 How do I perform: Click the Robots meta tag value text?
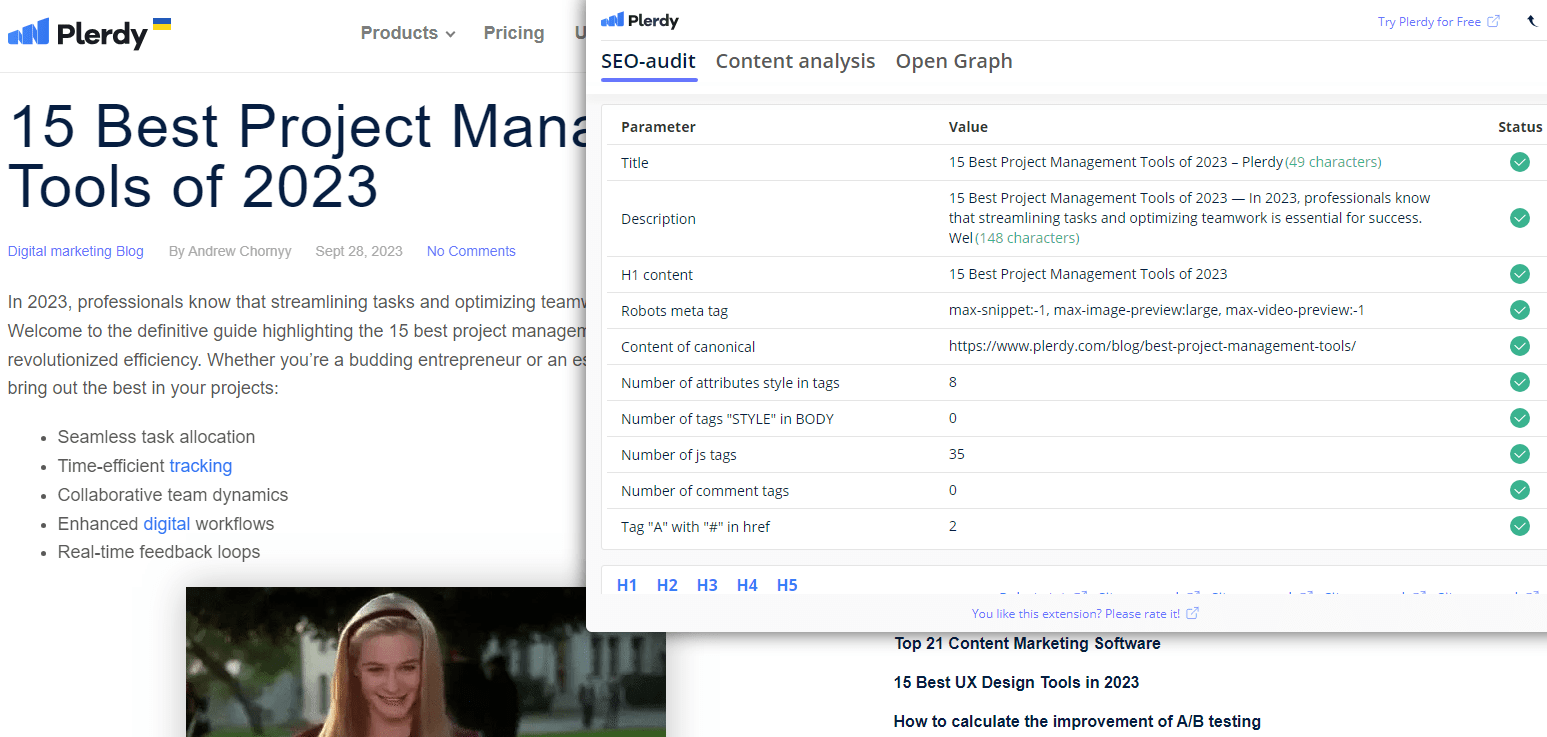1157,310
